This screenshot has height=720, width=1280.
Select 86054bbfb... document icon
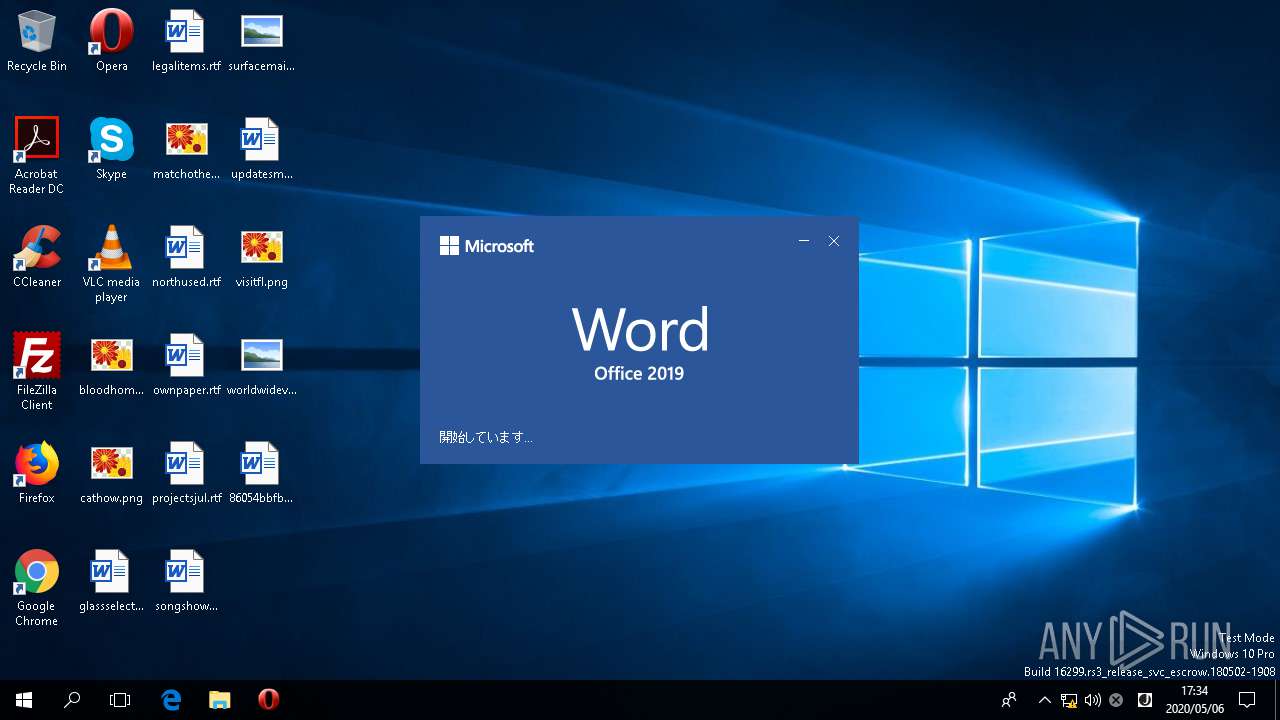[x=261, y=472]
